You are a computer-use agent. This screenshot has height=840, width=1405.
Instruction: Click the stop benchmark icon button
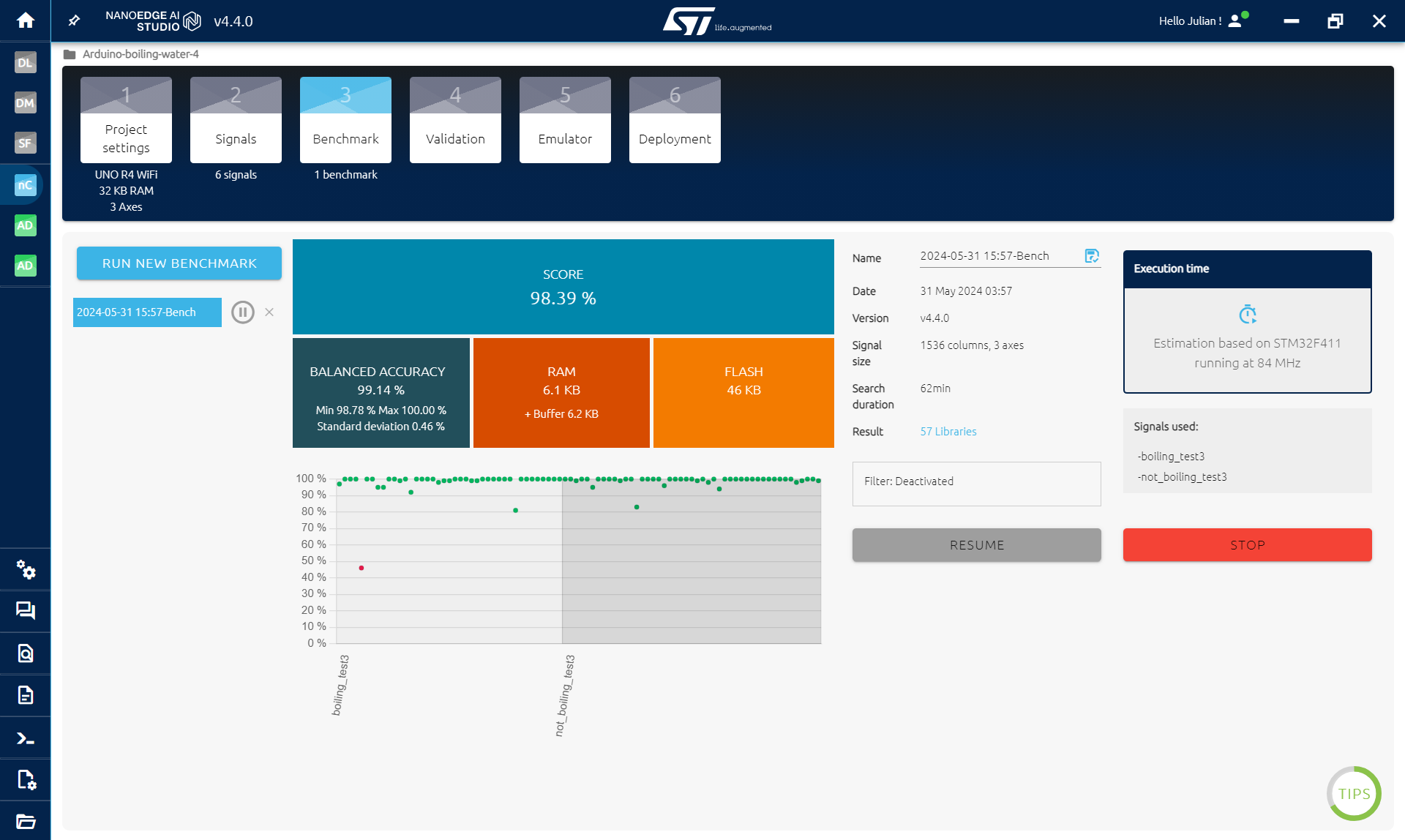pyautogui.click(x=270, y=311)
